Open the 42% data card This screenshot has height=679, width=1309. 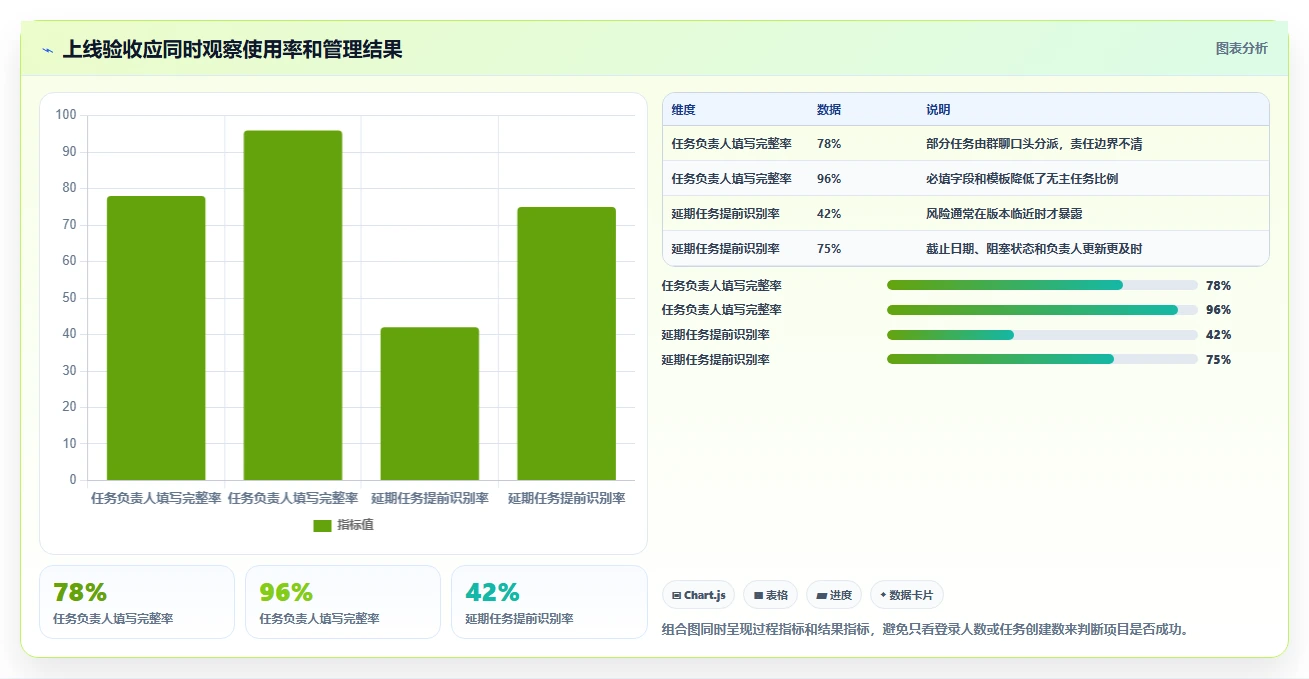(549, 602)
